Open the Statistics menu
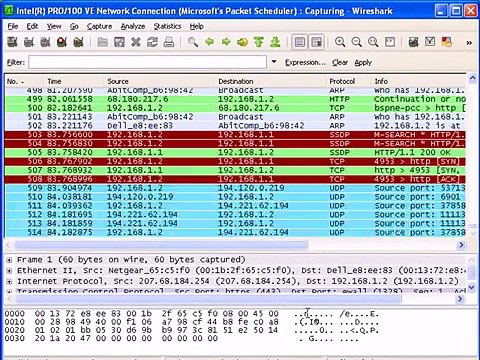 click(167, 26)
